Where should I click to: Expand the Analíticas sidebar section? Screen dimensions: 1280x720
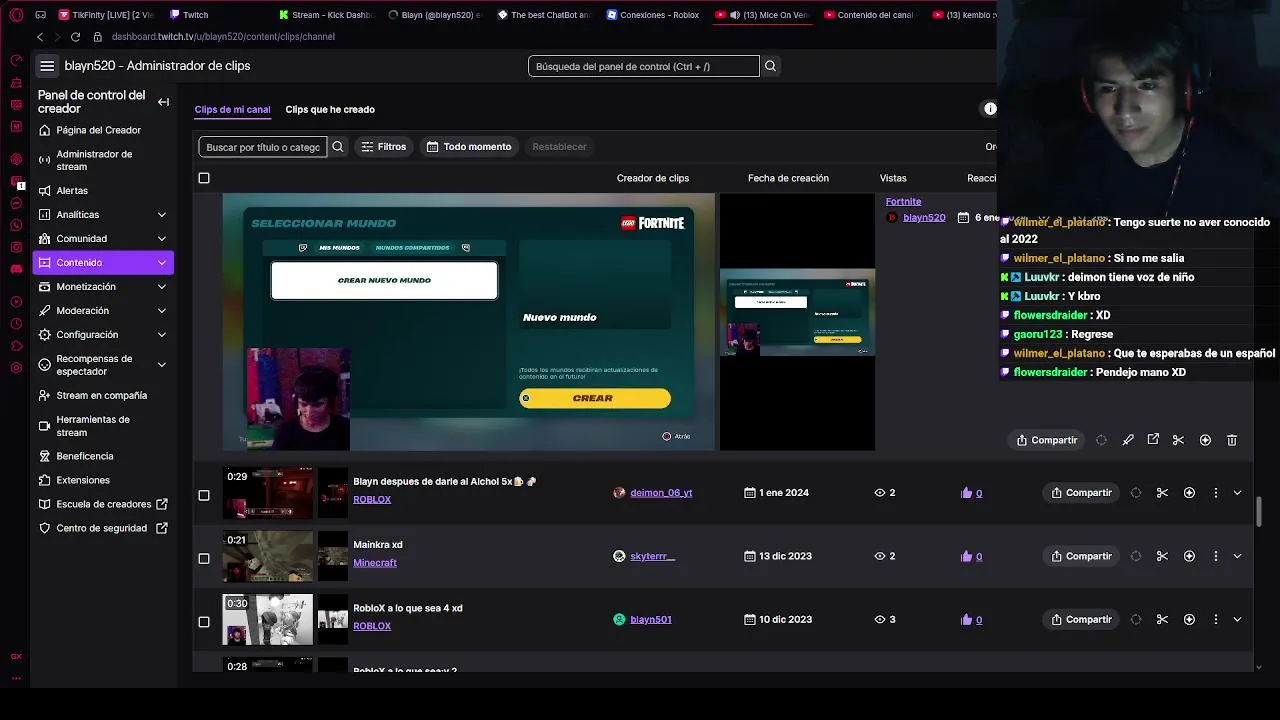click(162, 214)
